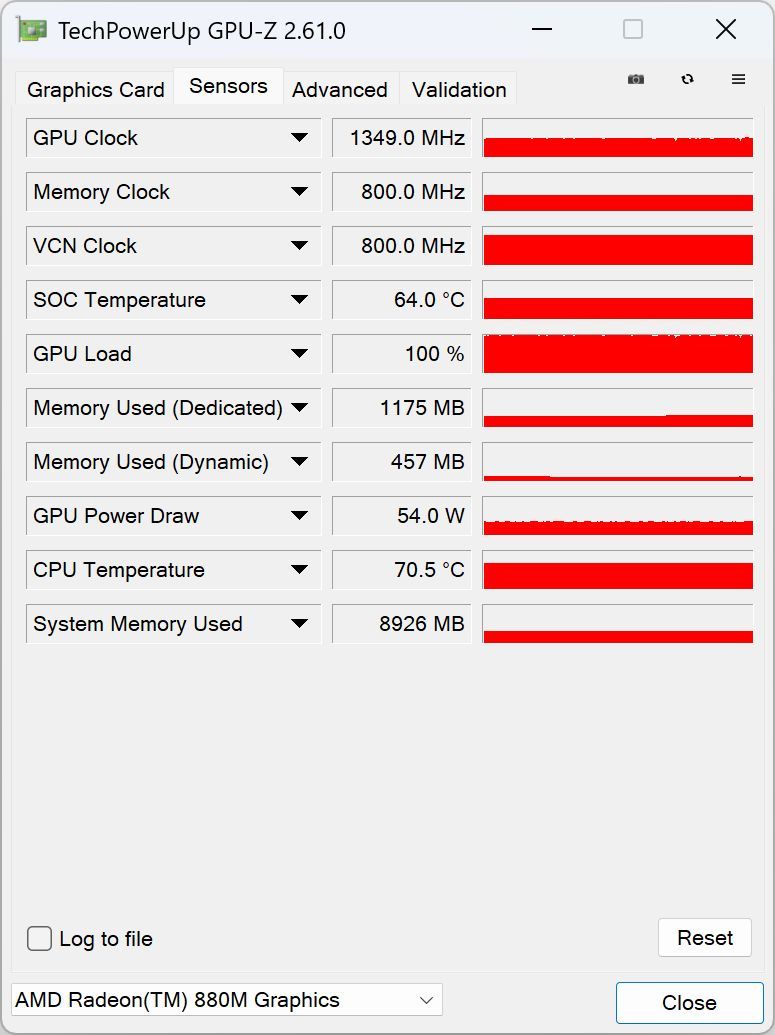775x1035 pixels.
Task: Enable the Log to file checkbox
Action: (x=40, y=939)
